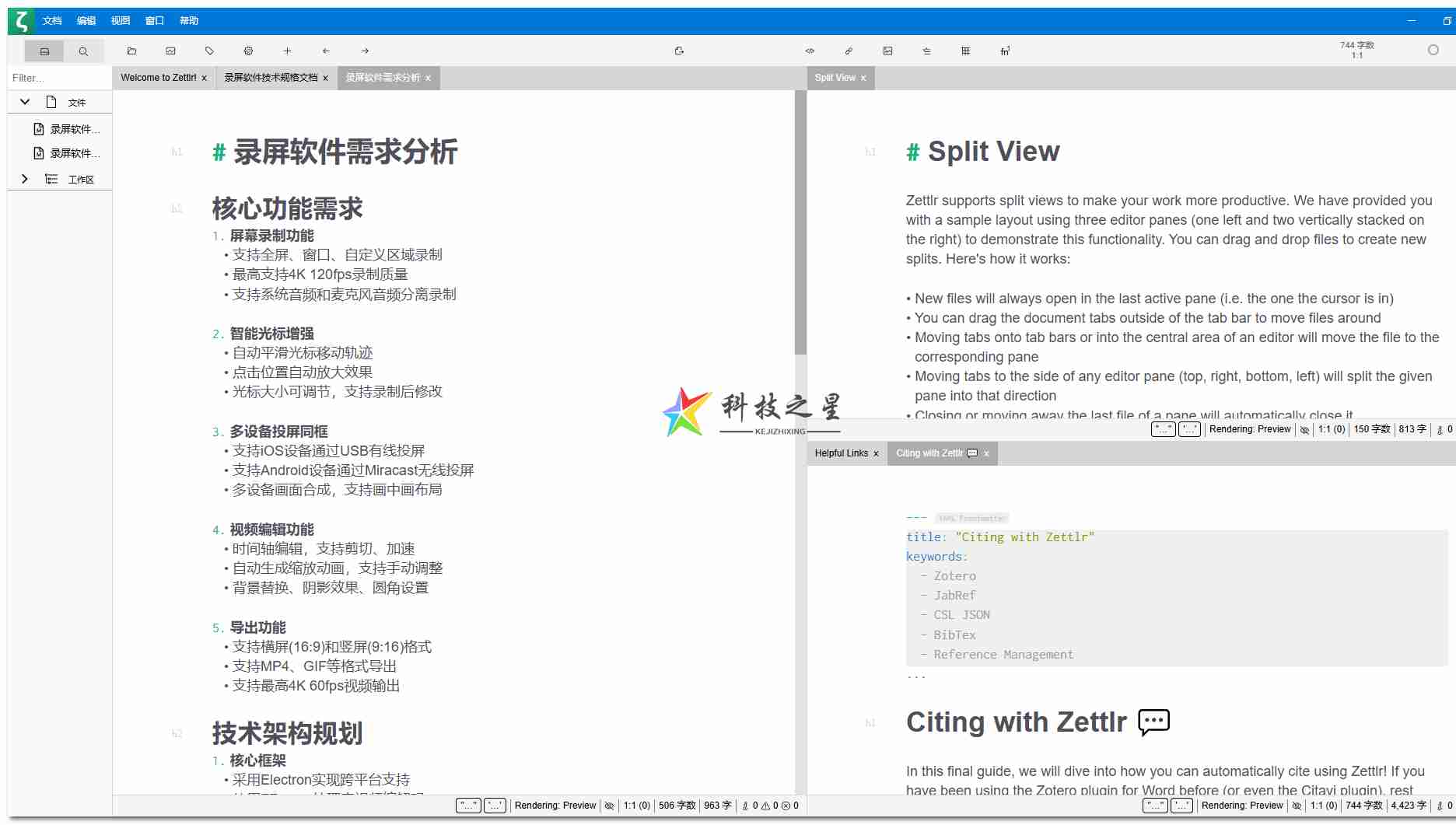The width and height of the screenshot is (1456, 825).
Task: Insert a hyperlink into the document
Action: [849, 51]
